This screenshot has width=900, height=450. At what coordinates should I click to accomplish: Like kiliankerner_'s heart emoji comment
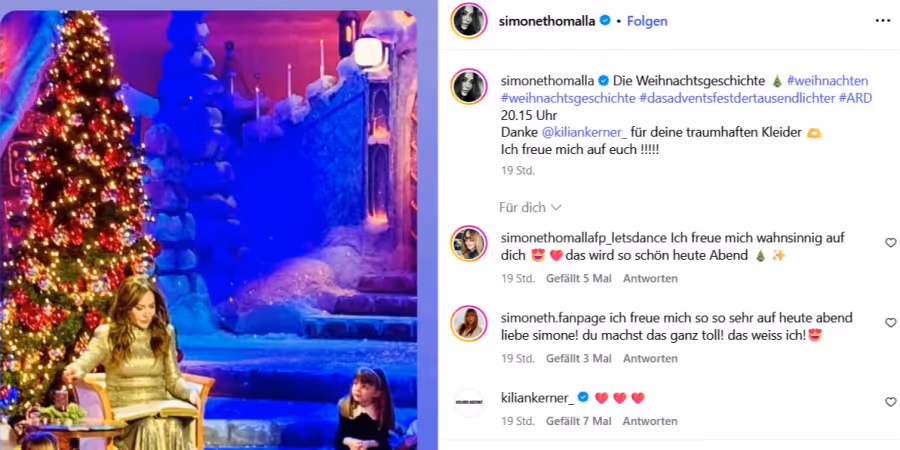coord(890,402)
